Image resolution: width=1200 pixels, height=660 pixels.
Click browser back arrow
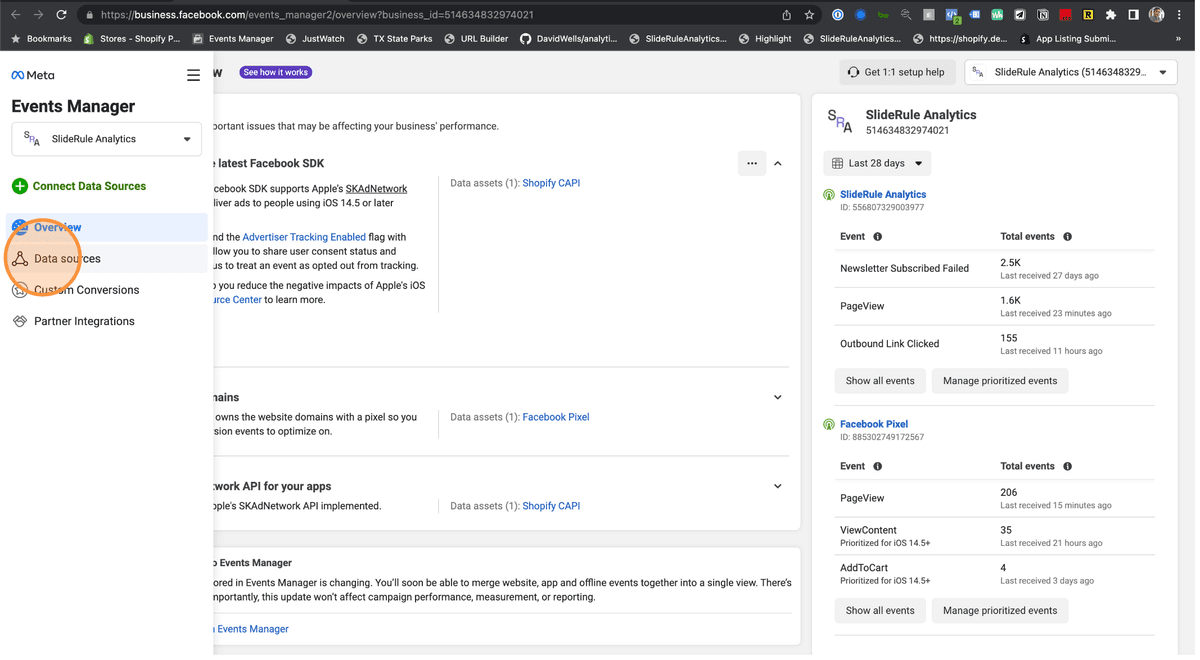click(16, 15)
